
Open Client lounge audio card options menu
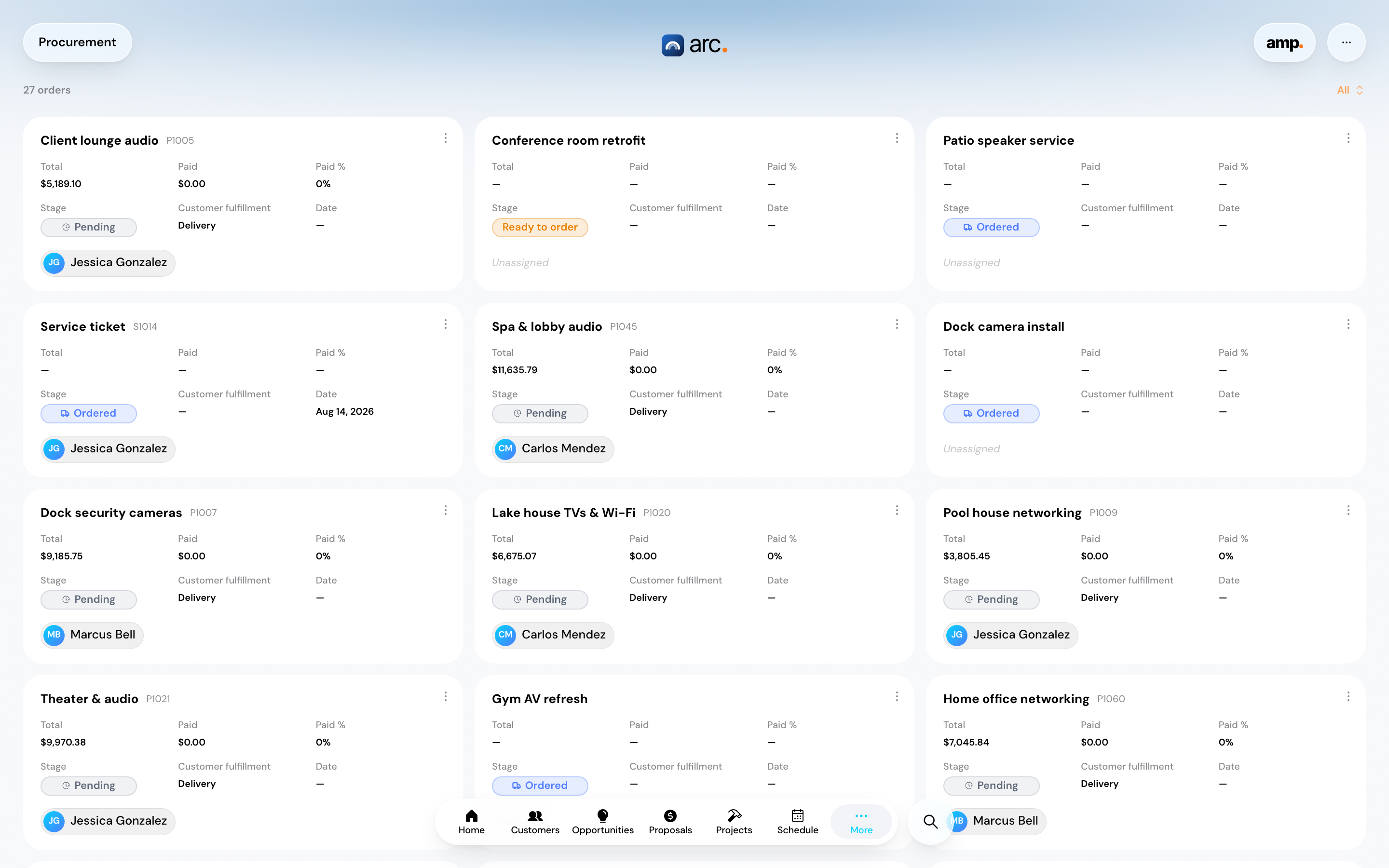446,138
